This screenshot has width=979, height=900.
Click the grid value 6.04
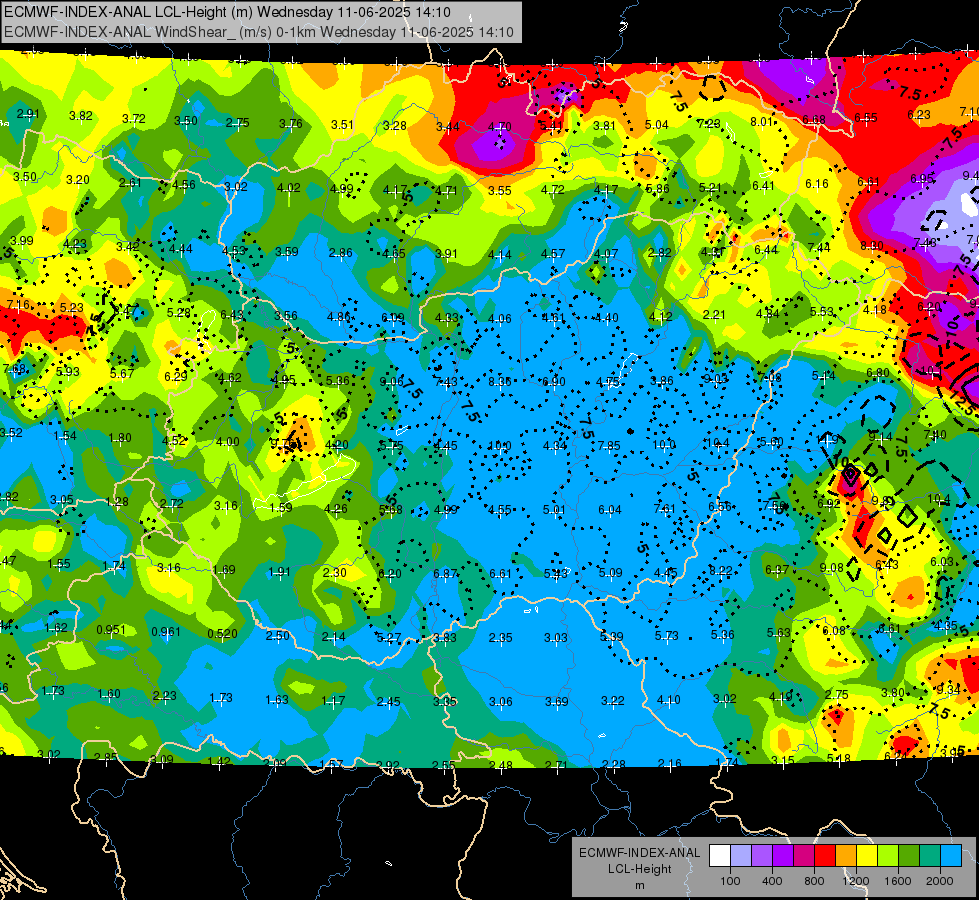coord(610,510)
